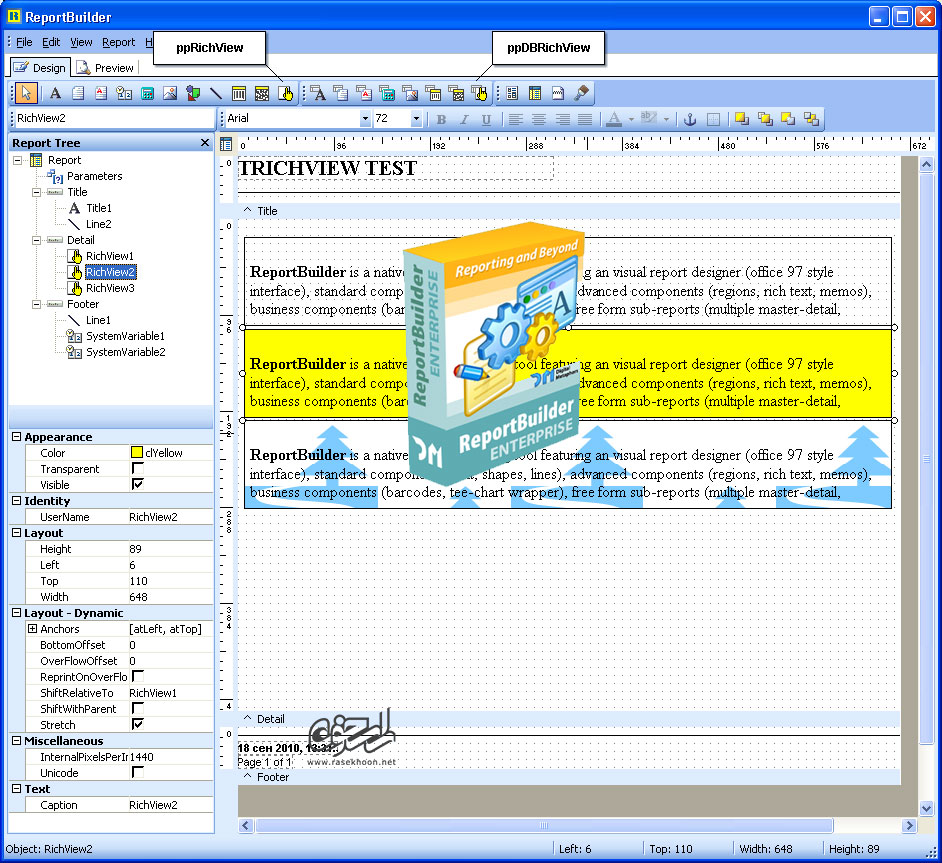Toggle Underline formatting
This screenshot has width=942, height=863.
(x=487, y=119)
